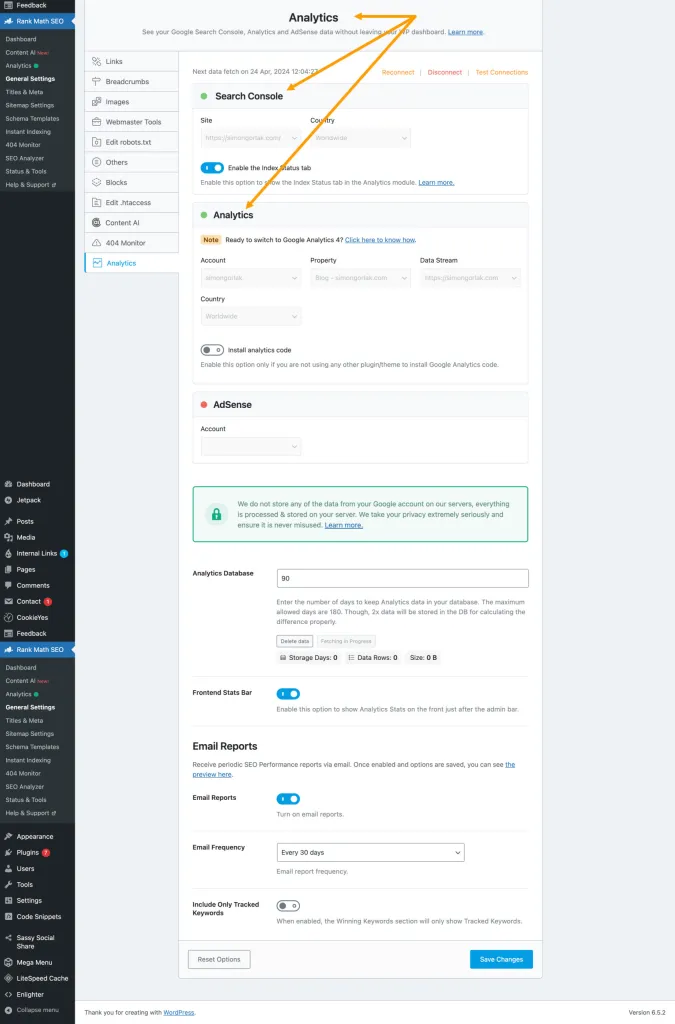Click 'Click here to know how' link
This screenshot has width=675, height=1024.
tap(380, 240)
